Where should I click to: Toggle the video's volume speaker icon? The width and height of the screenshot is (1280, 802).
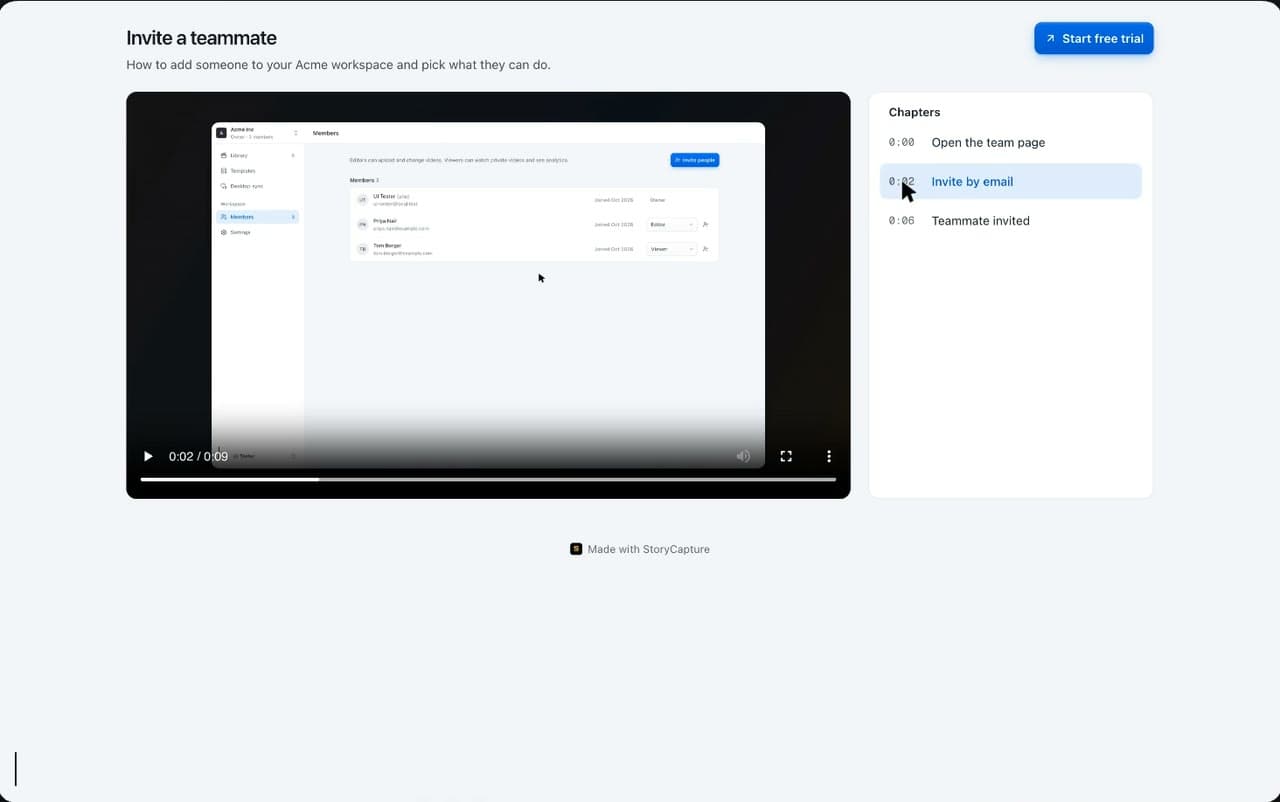pyautogui.click(x=743, y=456)
